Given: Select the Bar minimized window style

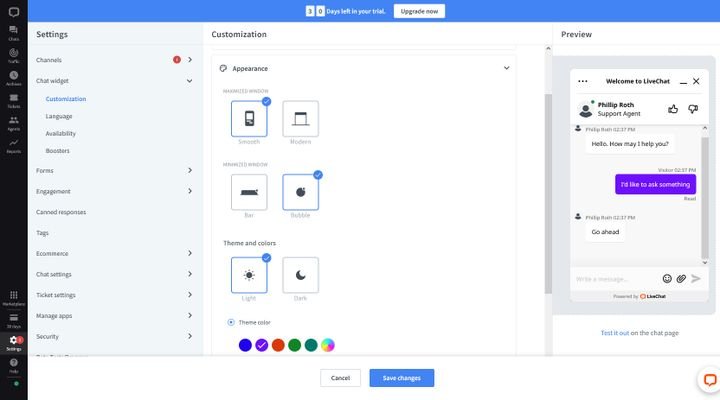Looking at the screenshot, I should [249, 192].
